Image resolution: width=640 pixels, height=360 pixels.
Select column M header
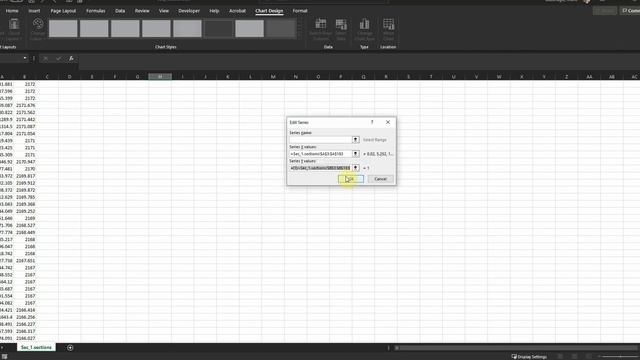273,77
